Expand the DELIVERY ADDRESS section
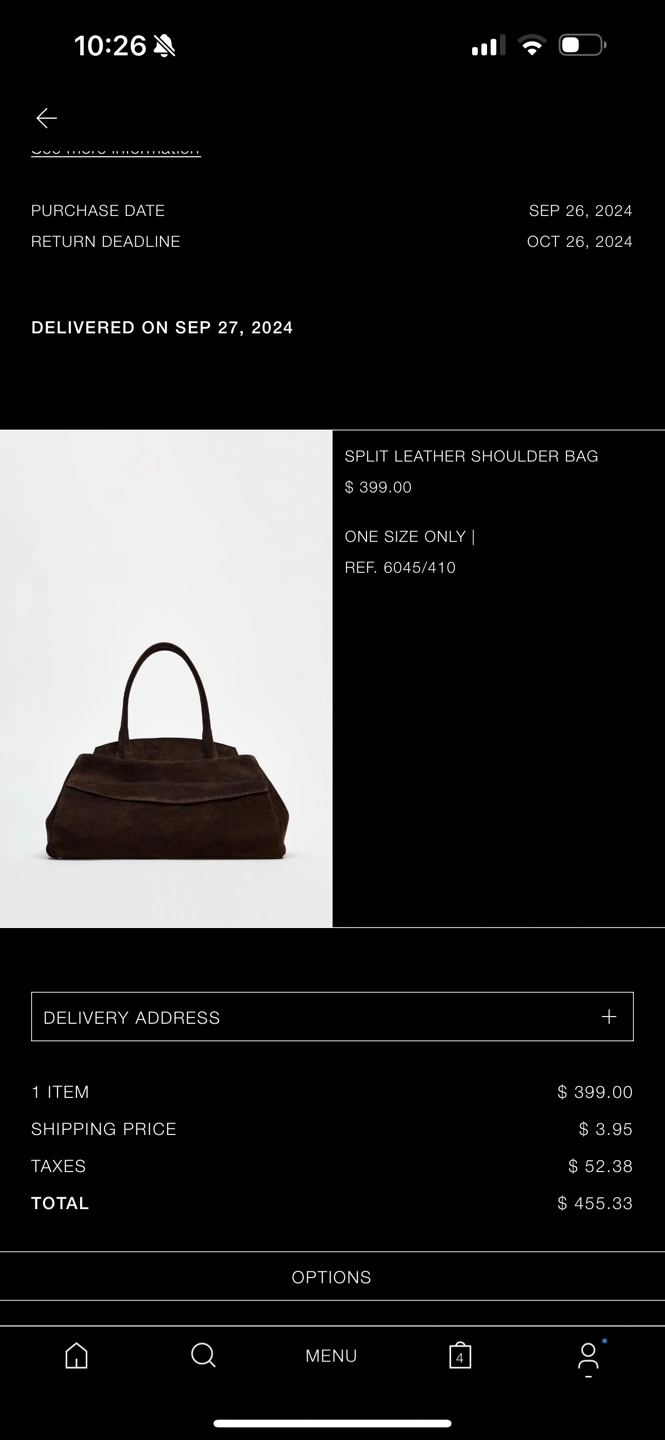The height and width of the screenshot is (1440, 665). click(x=332, y=1017)
